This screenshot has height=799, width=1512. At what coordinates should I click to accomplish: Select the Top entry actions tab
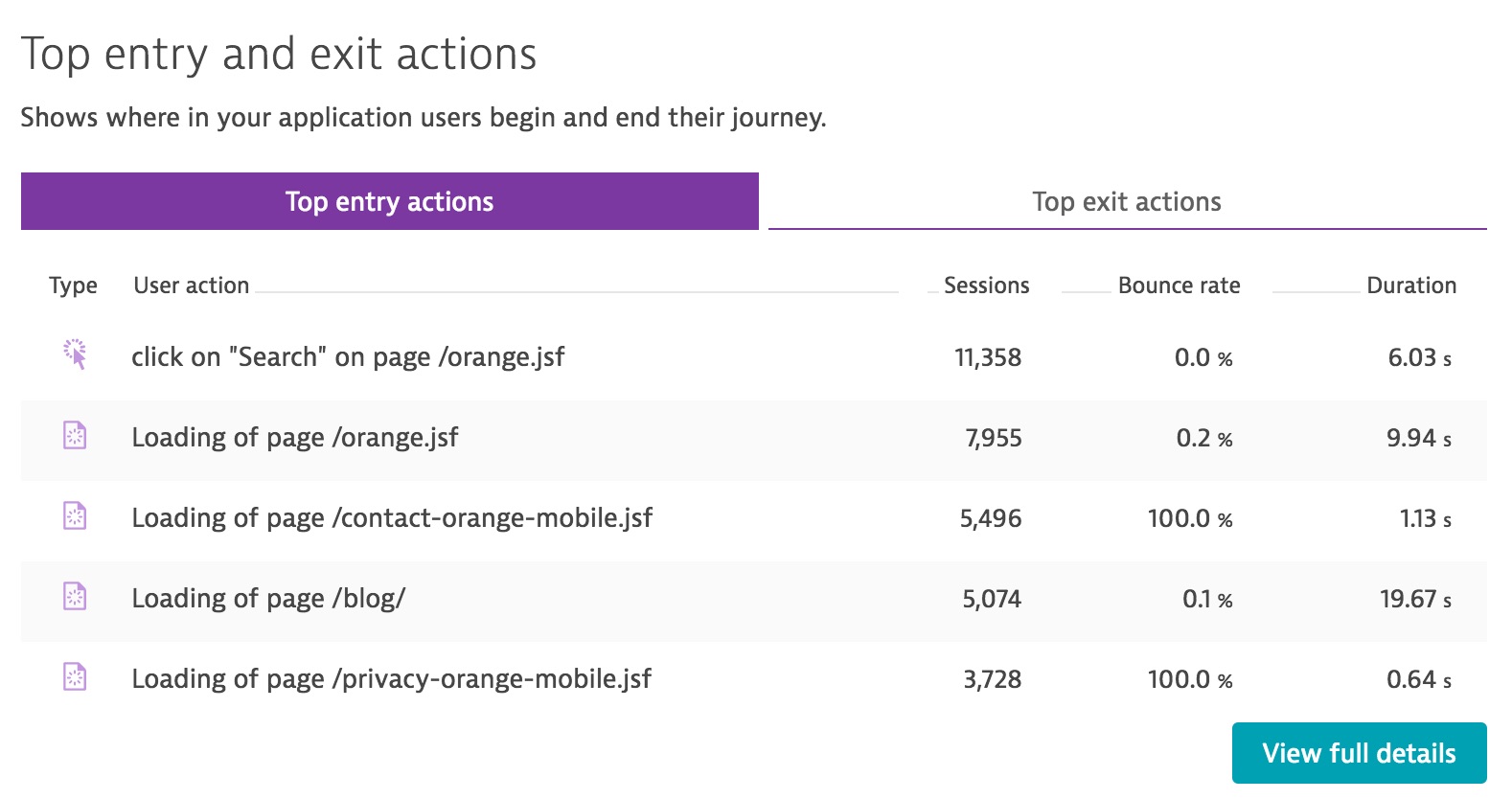390,201
